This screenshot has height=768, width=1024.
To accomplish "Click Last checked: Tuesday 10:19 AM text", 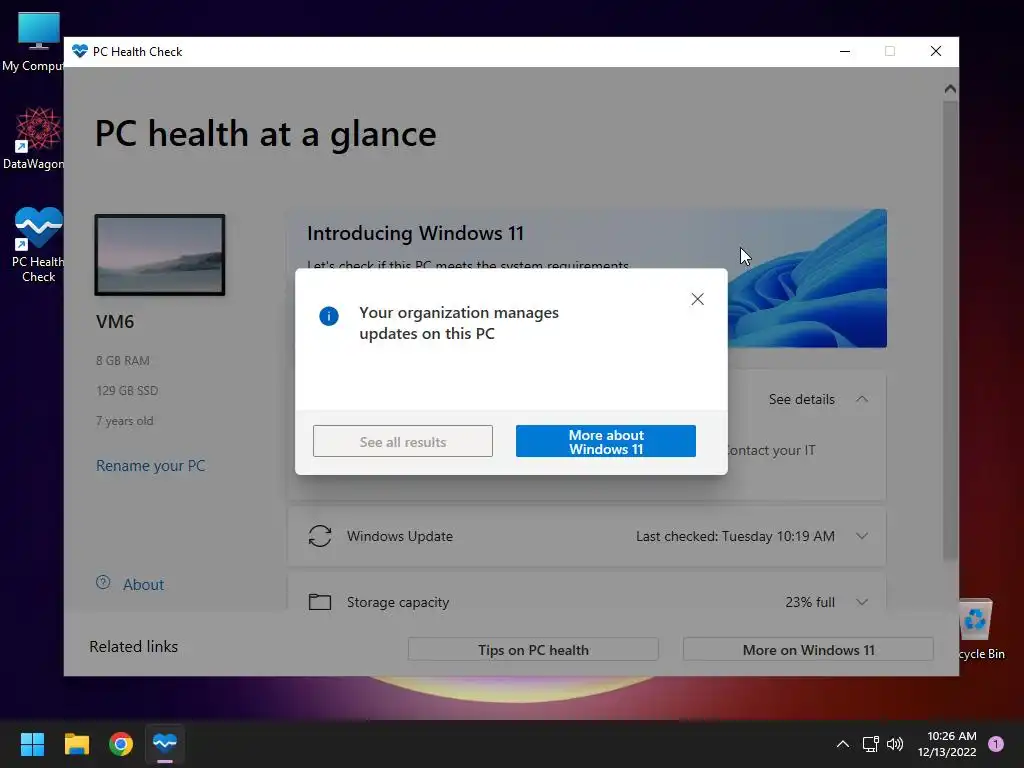I will [x=735, y=536].
